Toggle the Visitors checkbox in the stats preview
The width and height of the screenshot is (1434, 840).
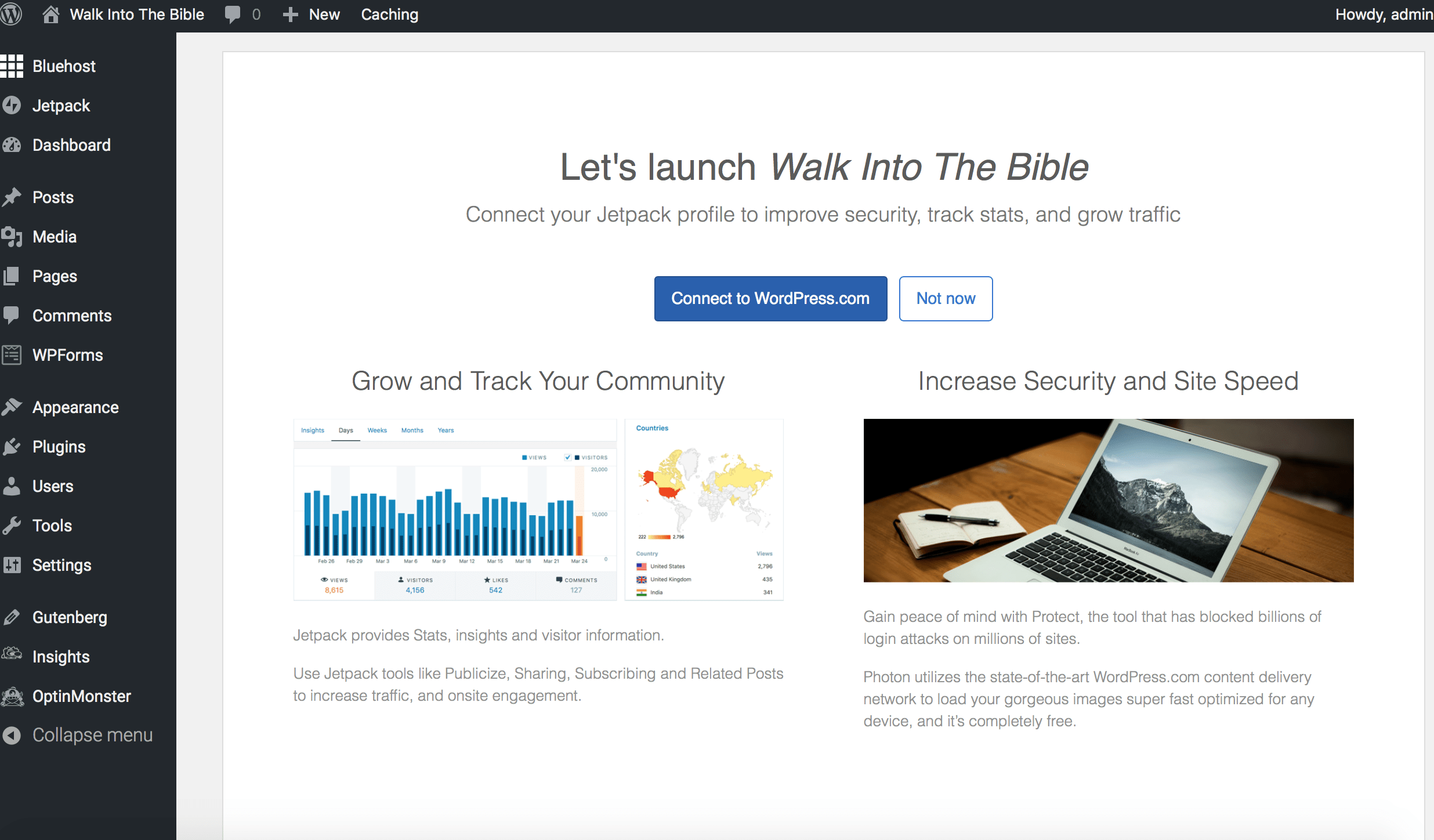(x=567, y=457)
